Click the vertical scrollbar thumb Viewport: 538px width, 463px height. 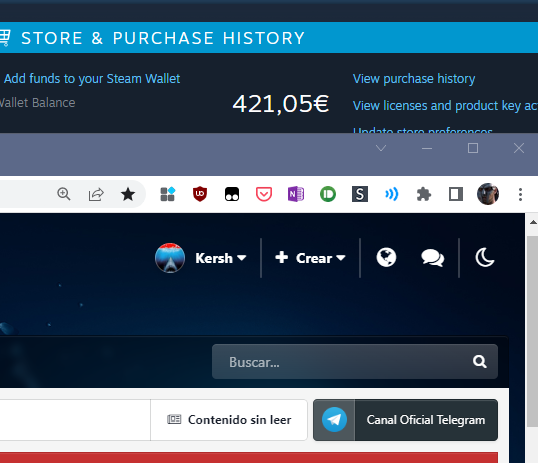532,331
